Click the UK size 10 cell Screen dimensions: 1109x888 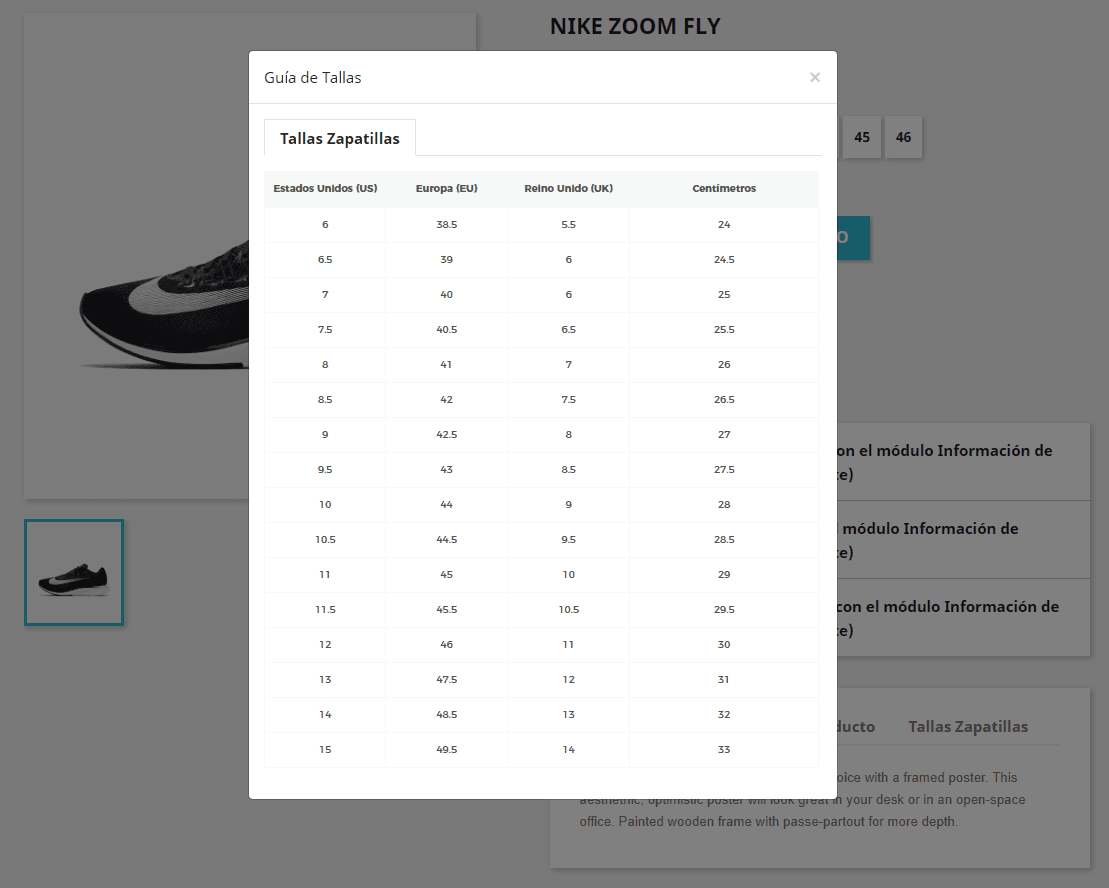click(x=568, y=574)
